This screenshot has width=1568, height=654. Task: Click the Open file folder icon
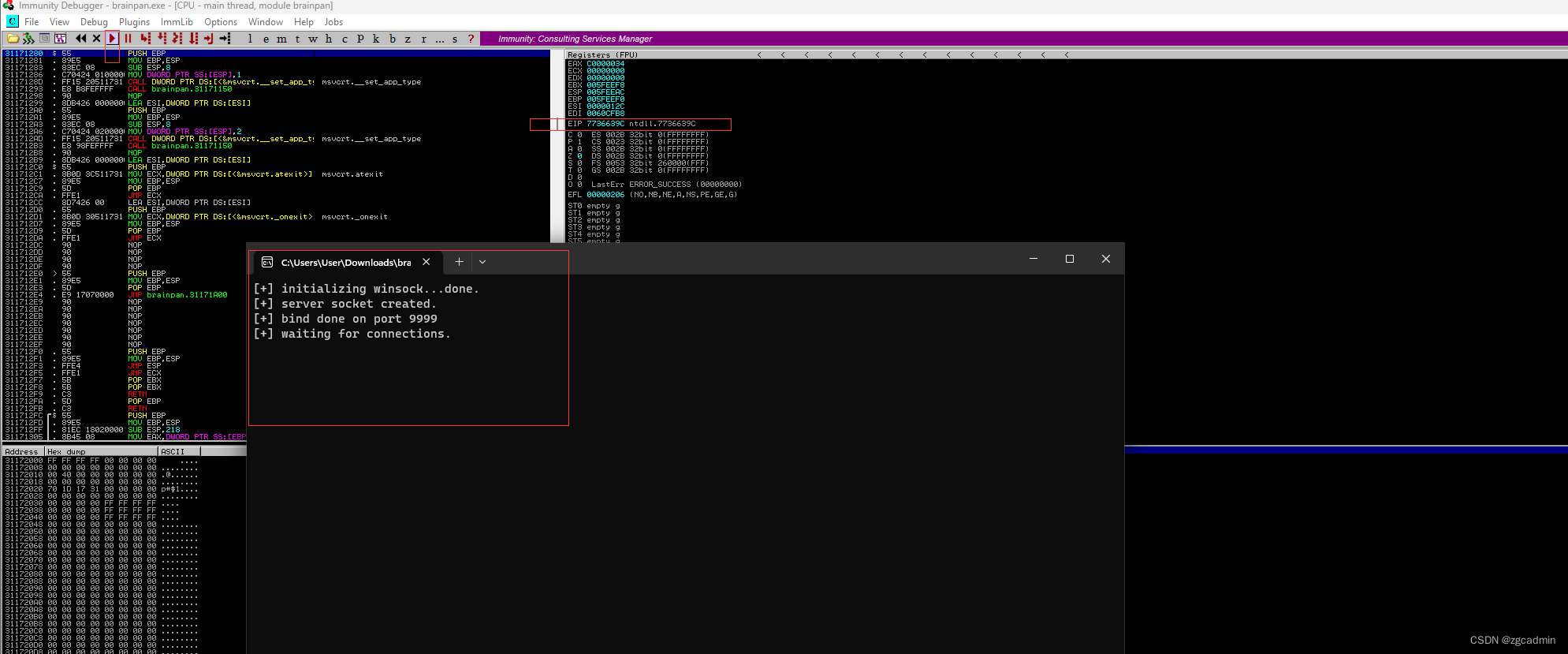pos(13,38)
